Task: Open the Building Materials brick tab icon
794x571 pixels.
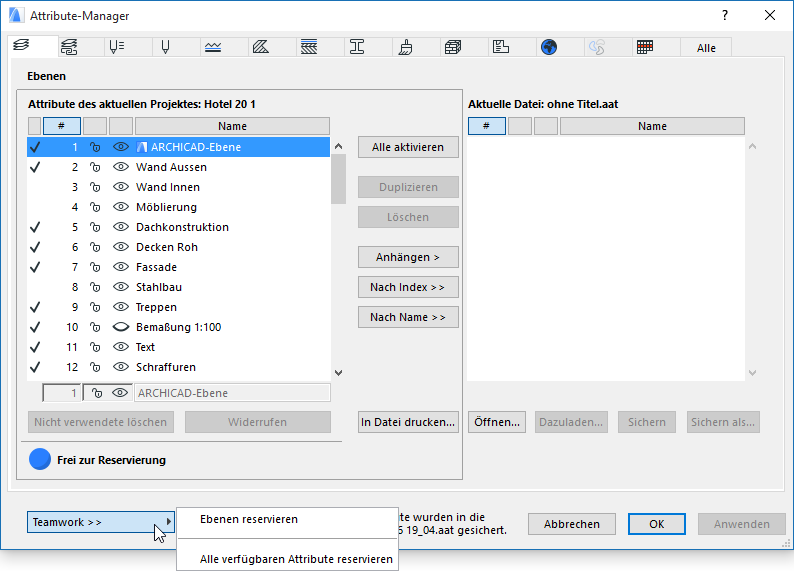Action: point(453,47)
